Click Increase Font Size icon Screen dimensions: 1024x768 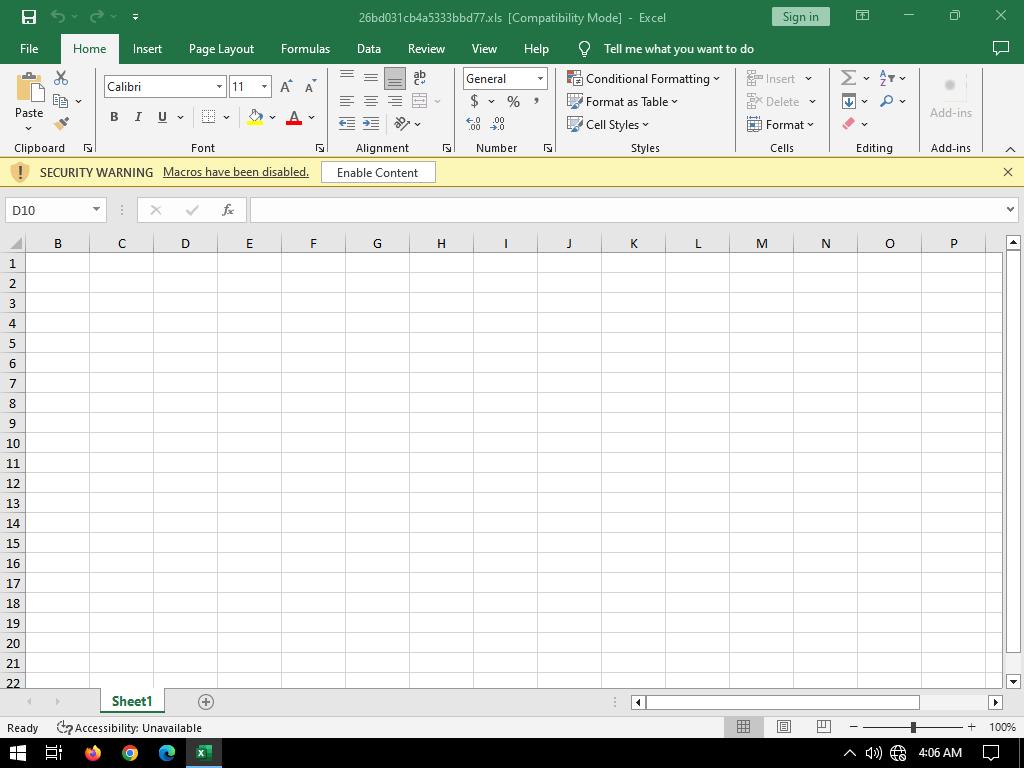click(x=287, y=87)
